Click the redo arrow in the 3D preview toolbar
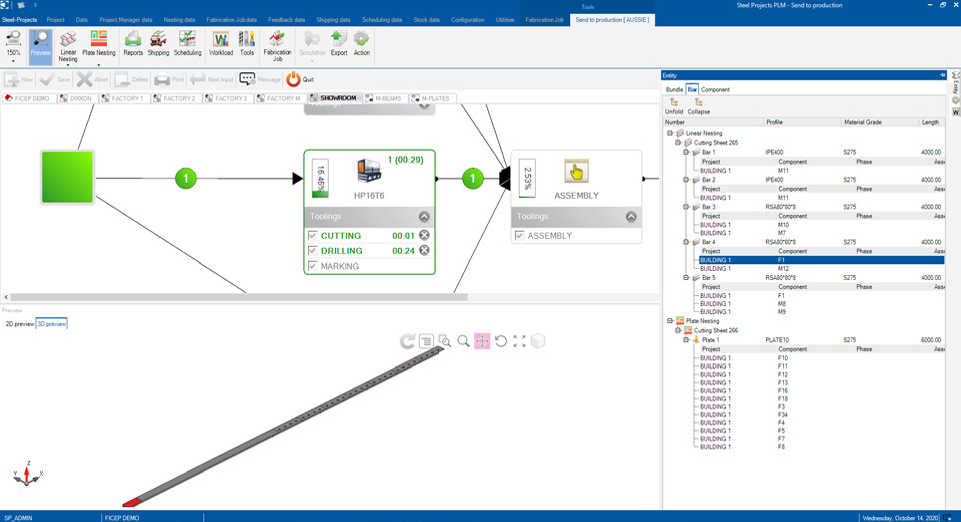The image size is (961, 522). pyautogui.click(x=407, y=341)
